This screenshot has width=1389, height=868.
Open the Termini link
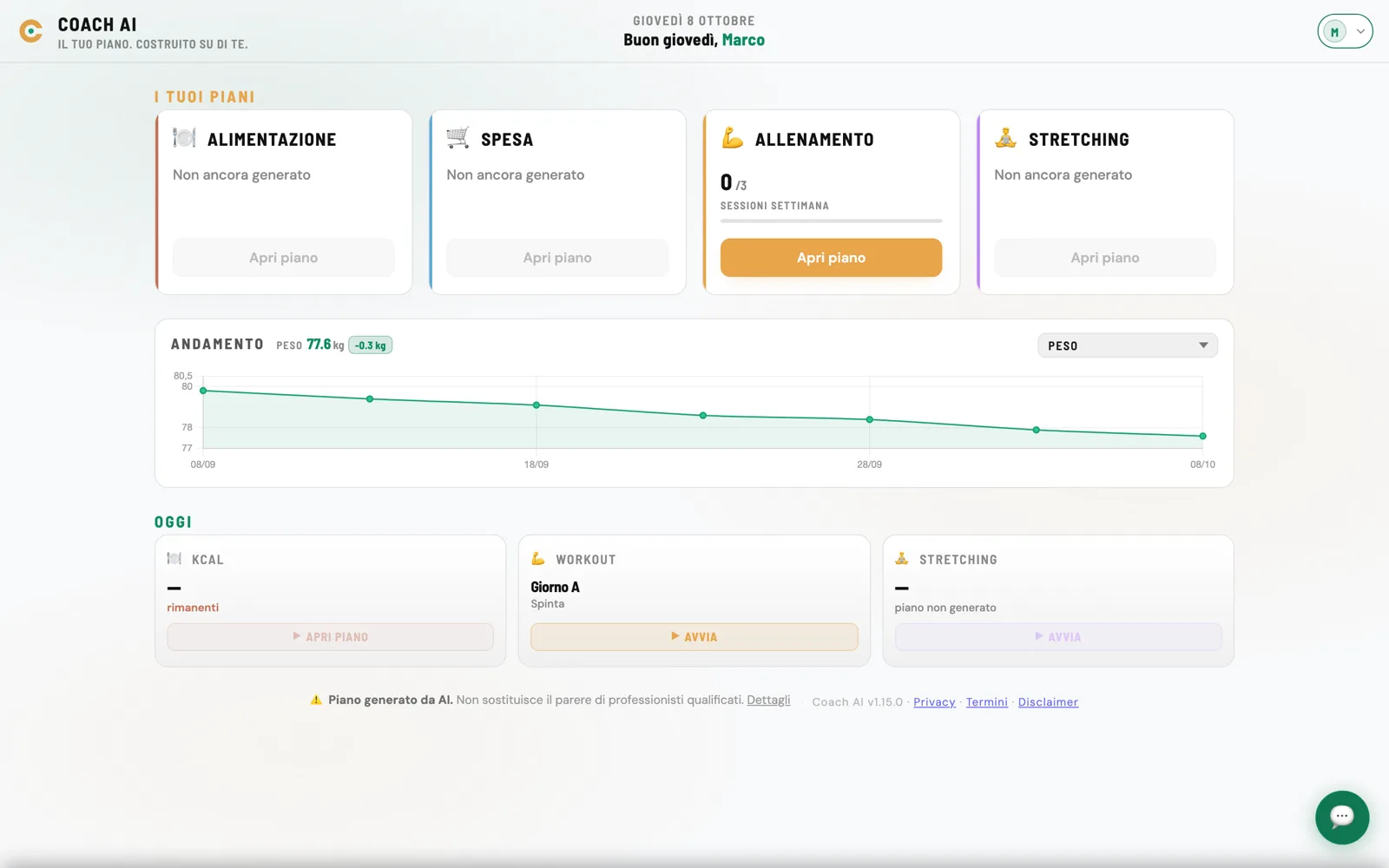(x=987, y=702)
